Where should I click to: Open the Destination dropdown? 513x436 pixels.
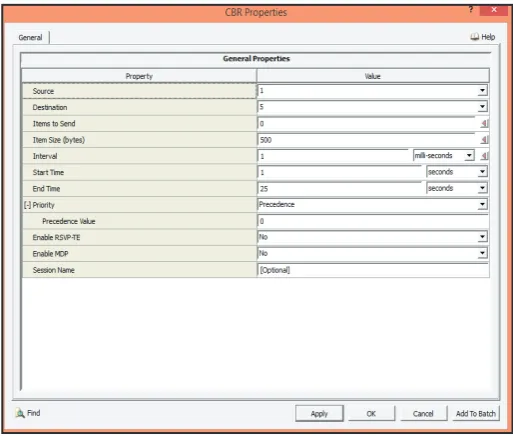tap(482, 107)
